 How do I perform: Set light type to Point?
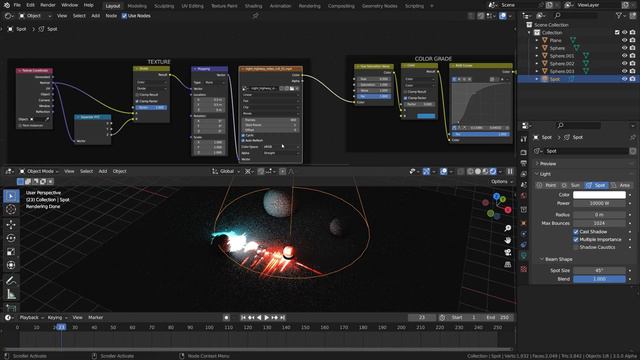[547, 185]
